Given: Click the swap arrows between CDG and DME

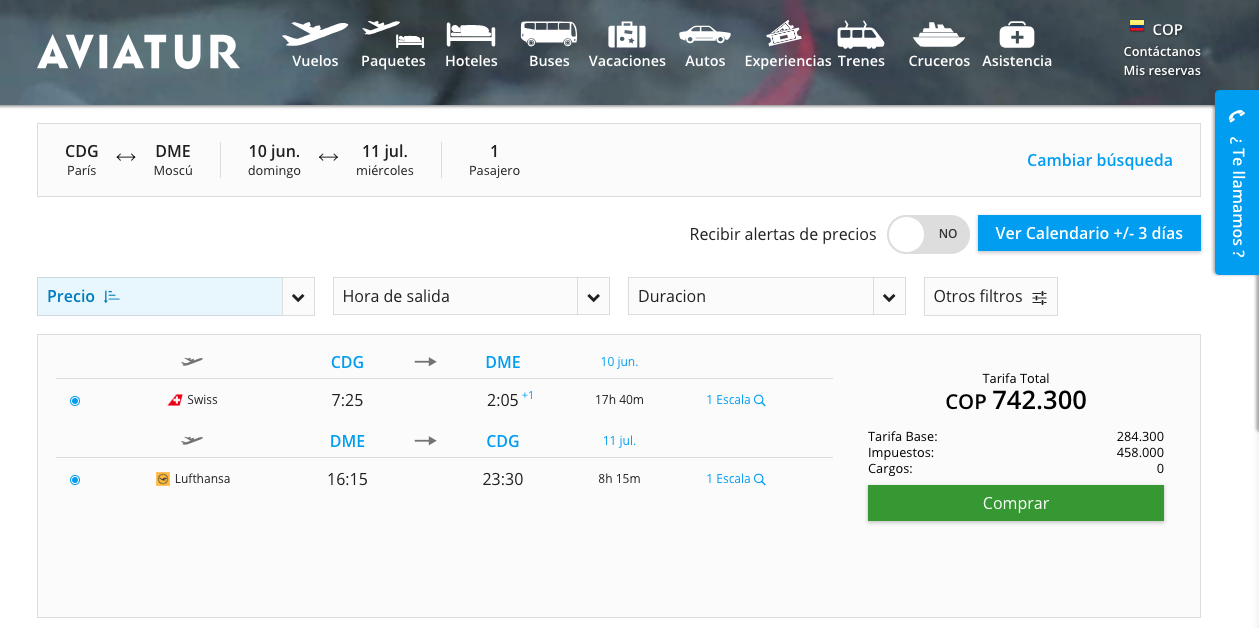Looking at the screenshot, I should [126, 157].
